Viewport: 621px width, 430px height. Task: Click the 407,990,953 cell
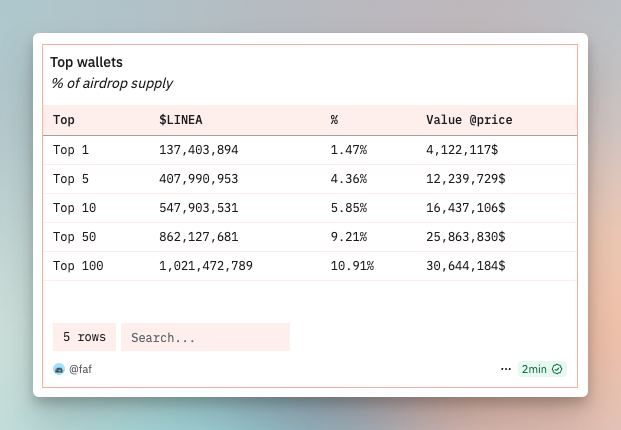[x=198, y=179]
